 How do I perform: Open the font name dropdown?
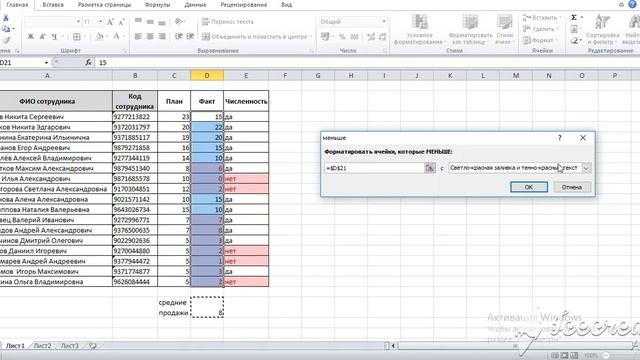coord(78,22)
